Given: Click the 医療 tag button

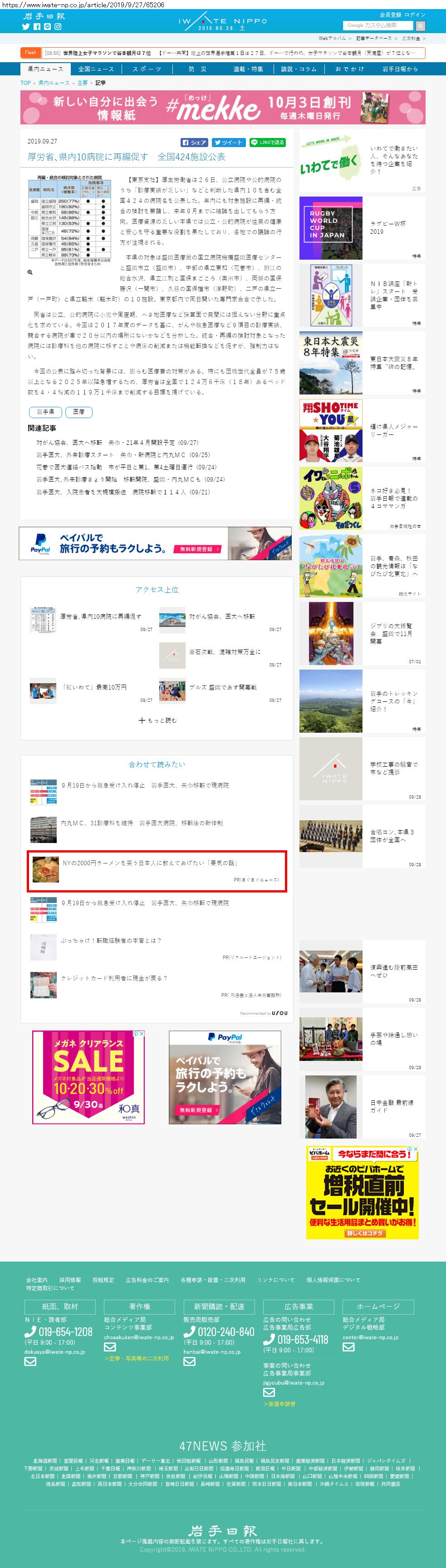Looking at the screenshot, I should [78, 412].
